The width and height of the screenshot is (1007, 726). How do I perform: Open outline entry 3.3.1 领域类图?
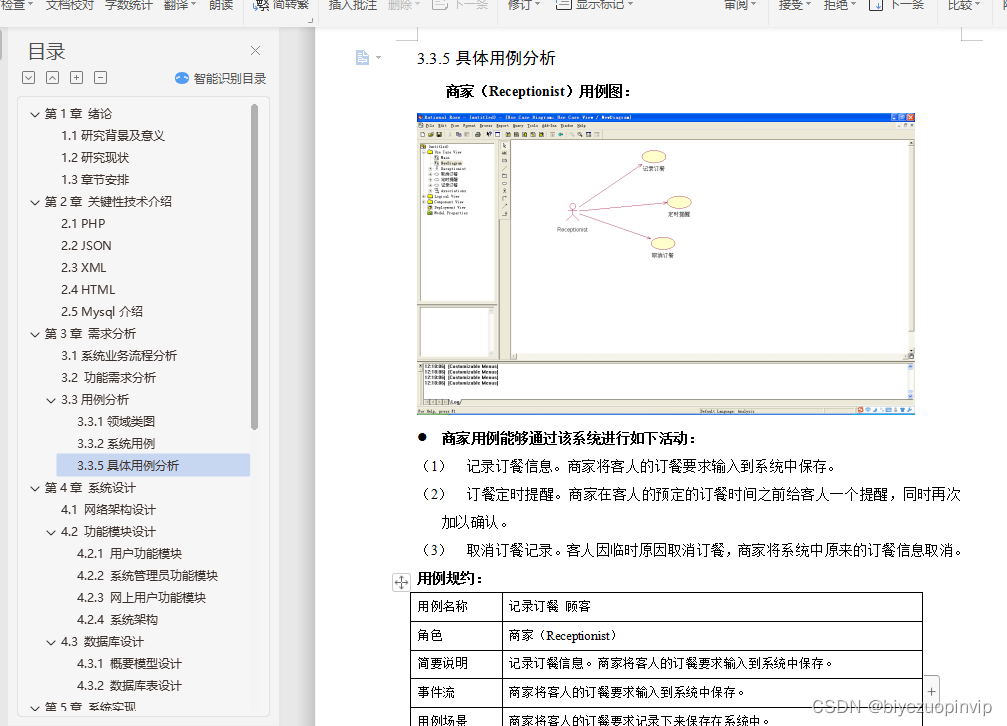coord(116,421)
